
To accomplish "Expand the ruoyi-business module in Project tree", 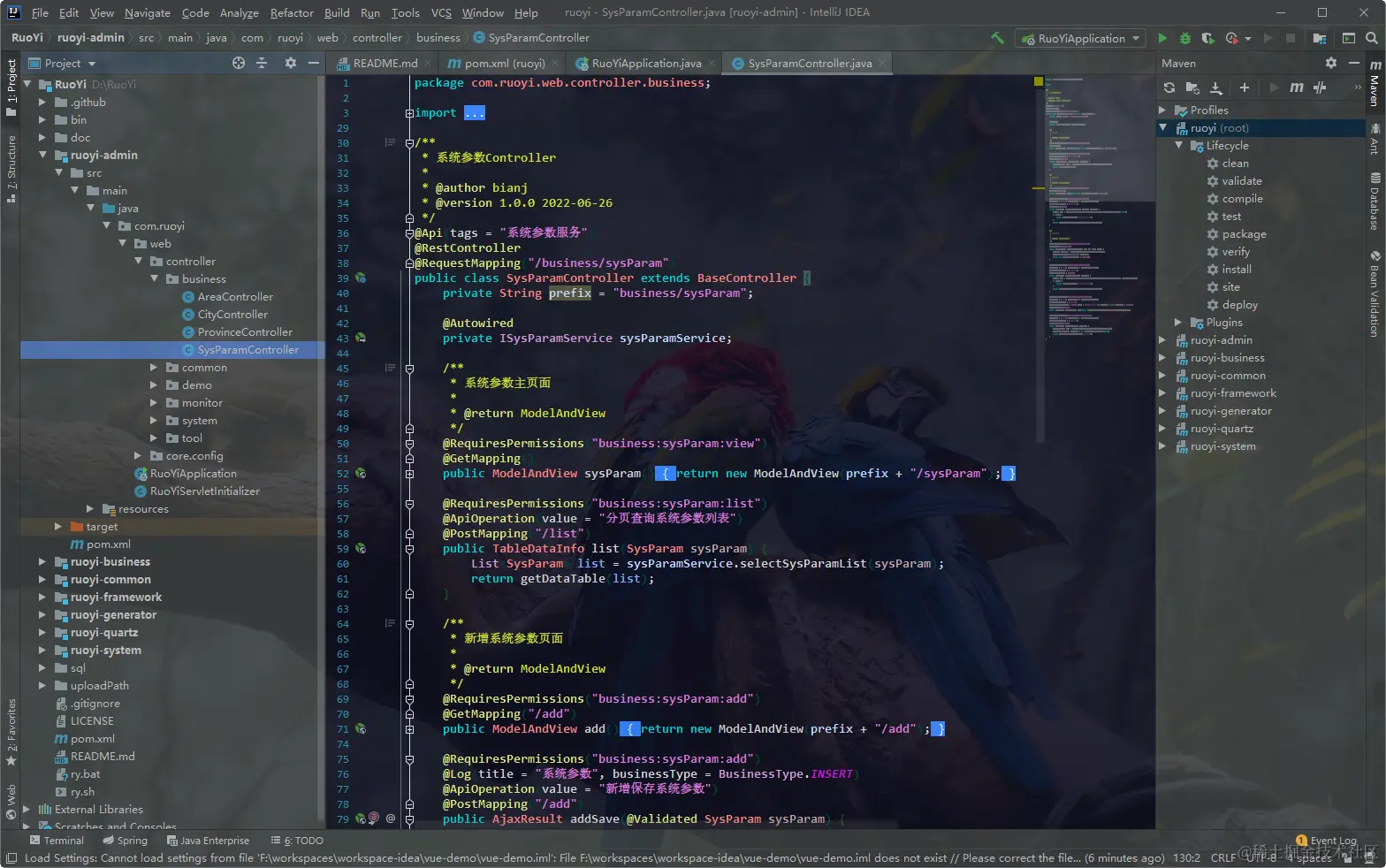I will click(42, 561).
